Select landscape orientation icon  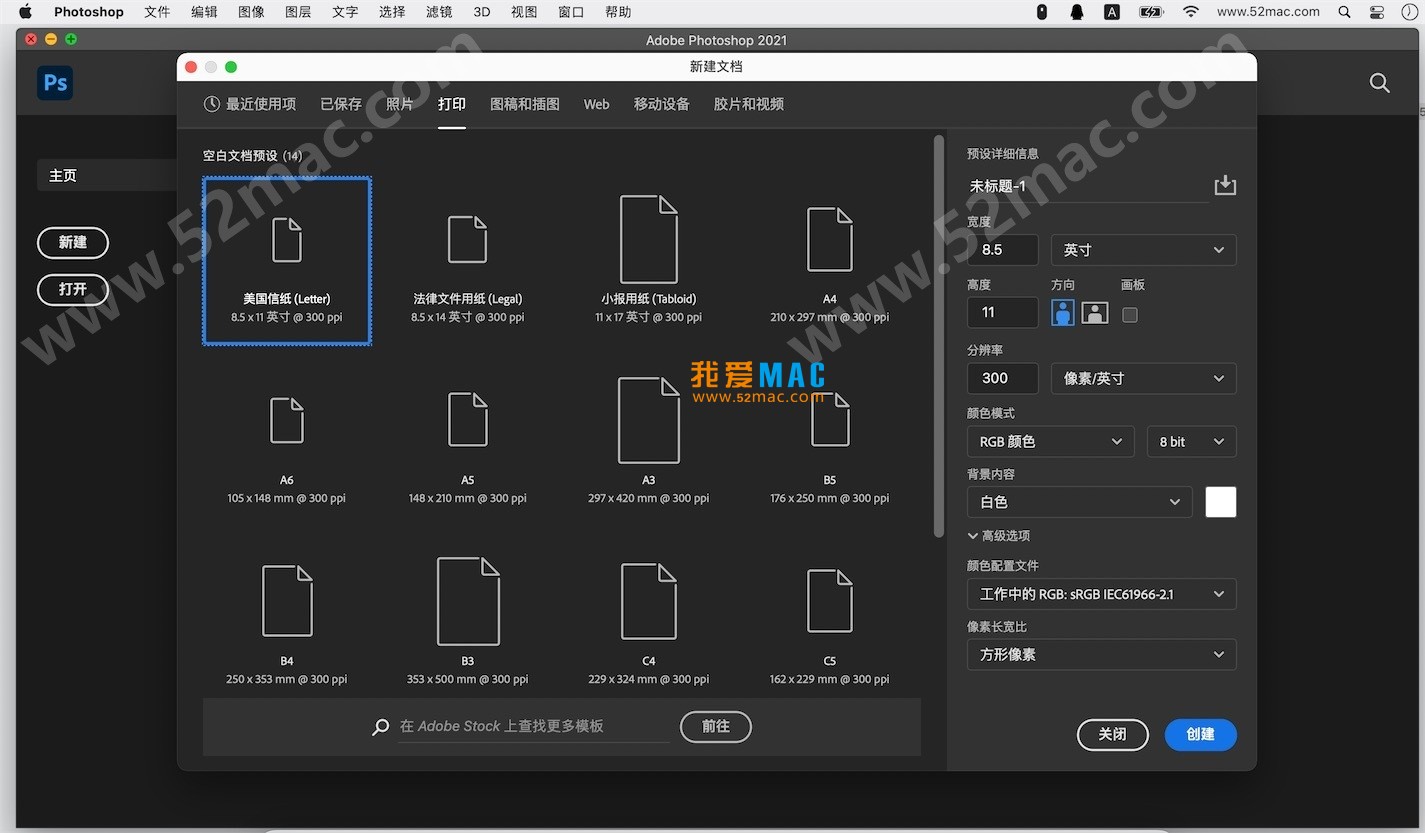click(x=1095, y=313)
